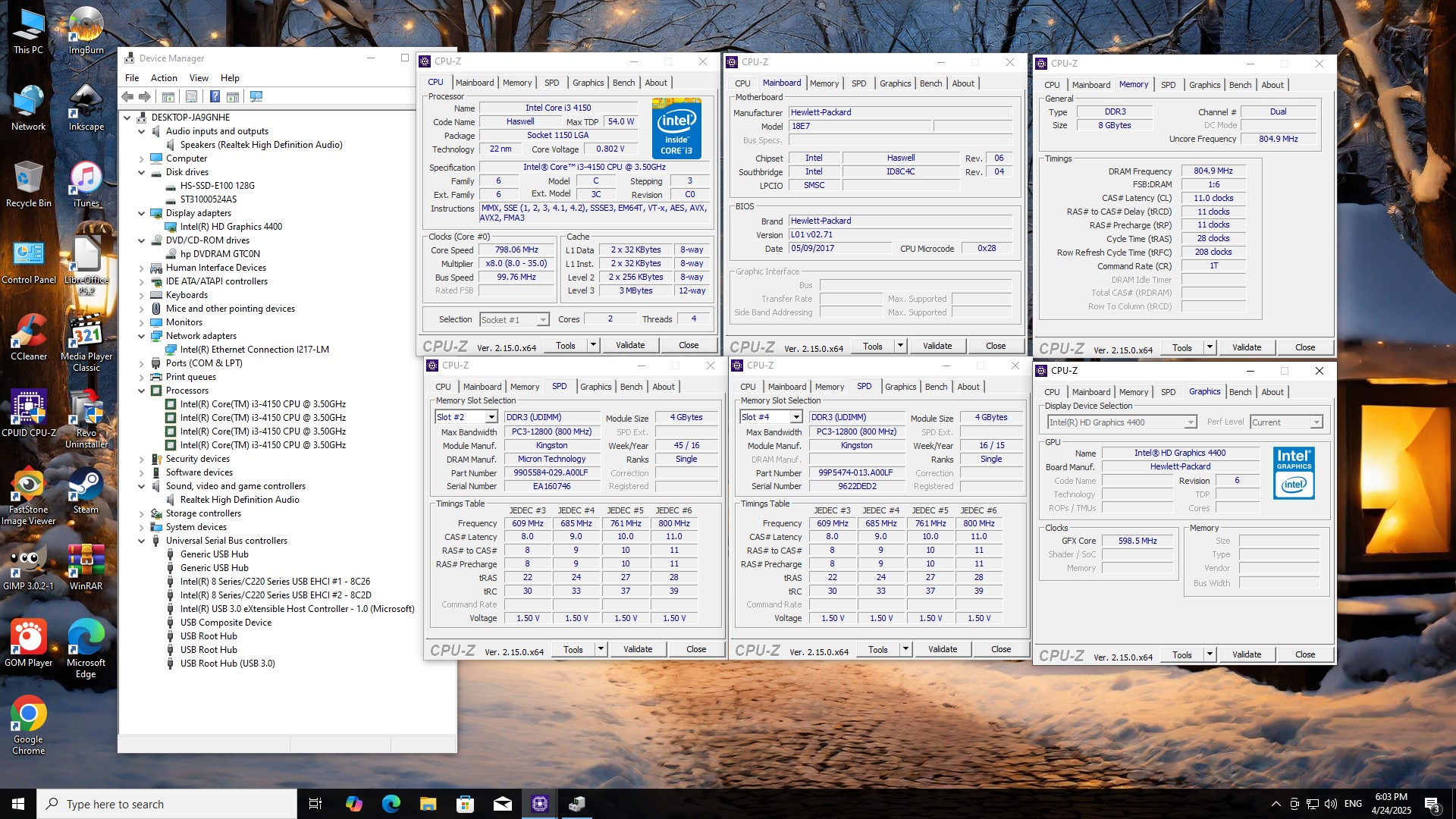Expand the Computer device category
This screenshot has width=1456, height=819.
pyautogui.click(x=142, y=158)
